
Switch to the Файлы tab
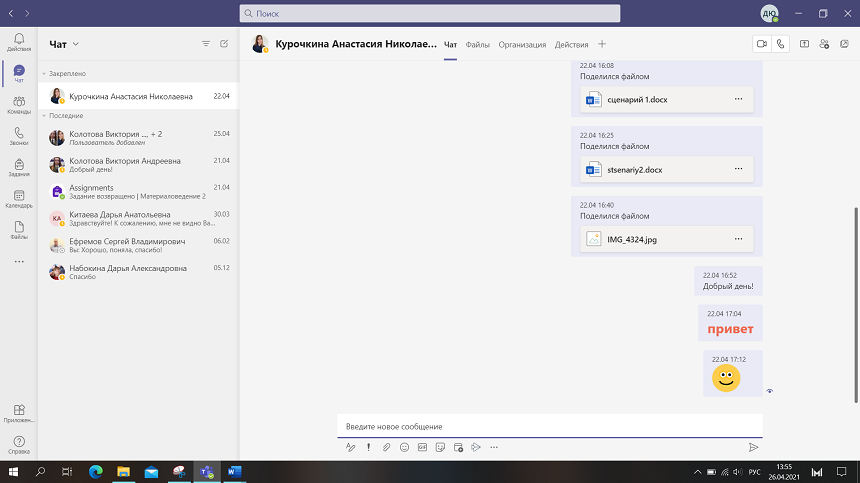[x=478, y=44]
